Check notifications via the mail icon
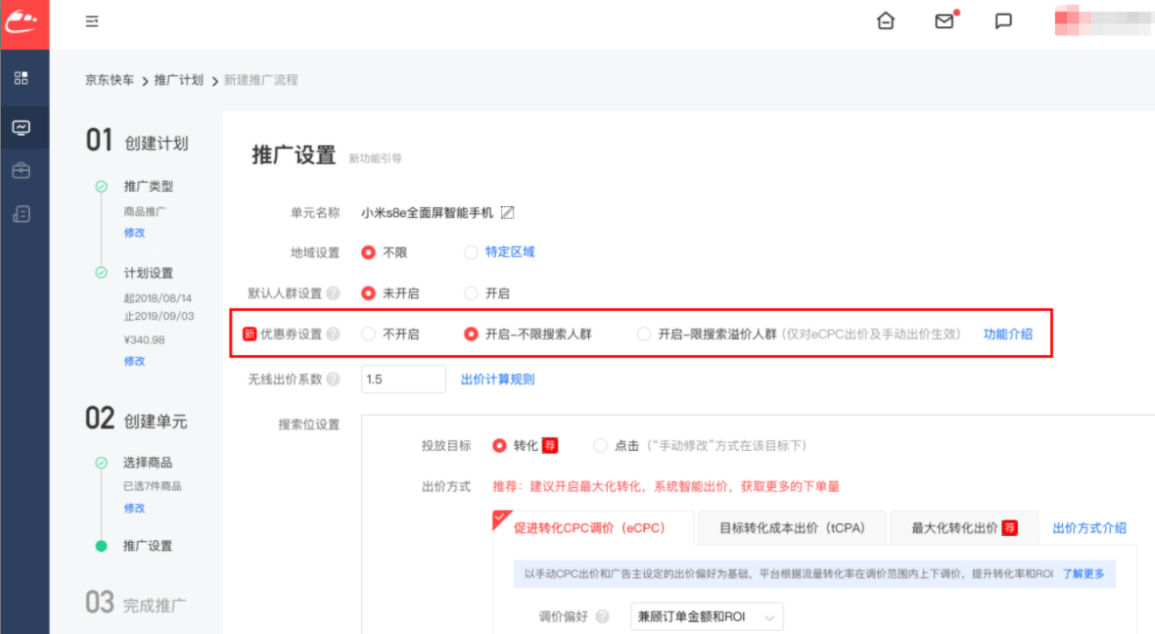1155x634 pixels. coord(944,21)
